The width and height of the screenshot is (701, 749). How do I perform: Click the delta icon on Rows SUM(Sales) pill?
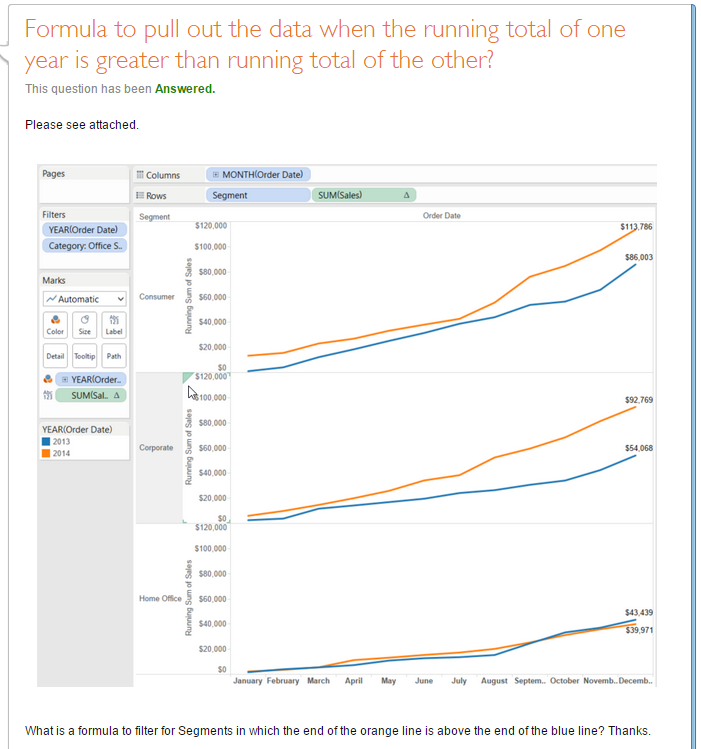point(406,195)
